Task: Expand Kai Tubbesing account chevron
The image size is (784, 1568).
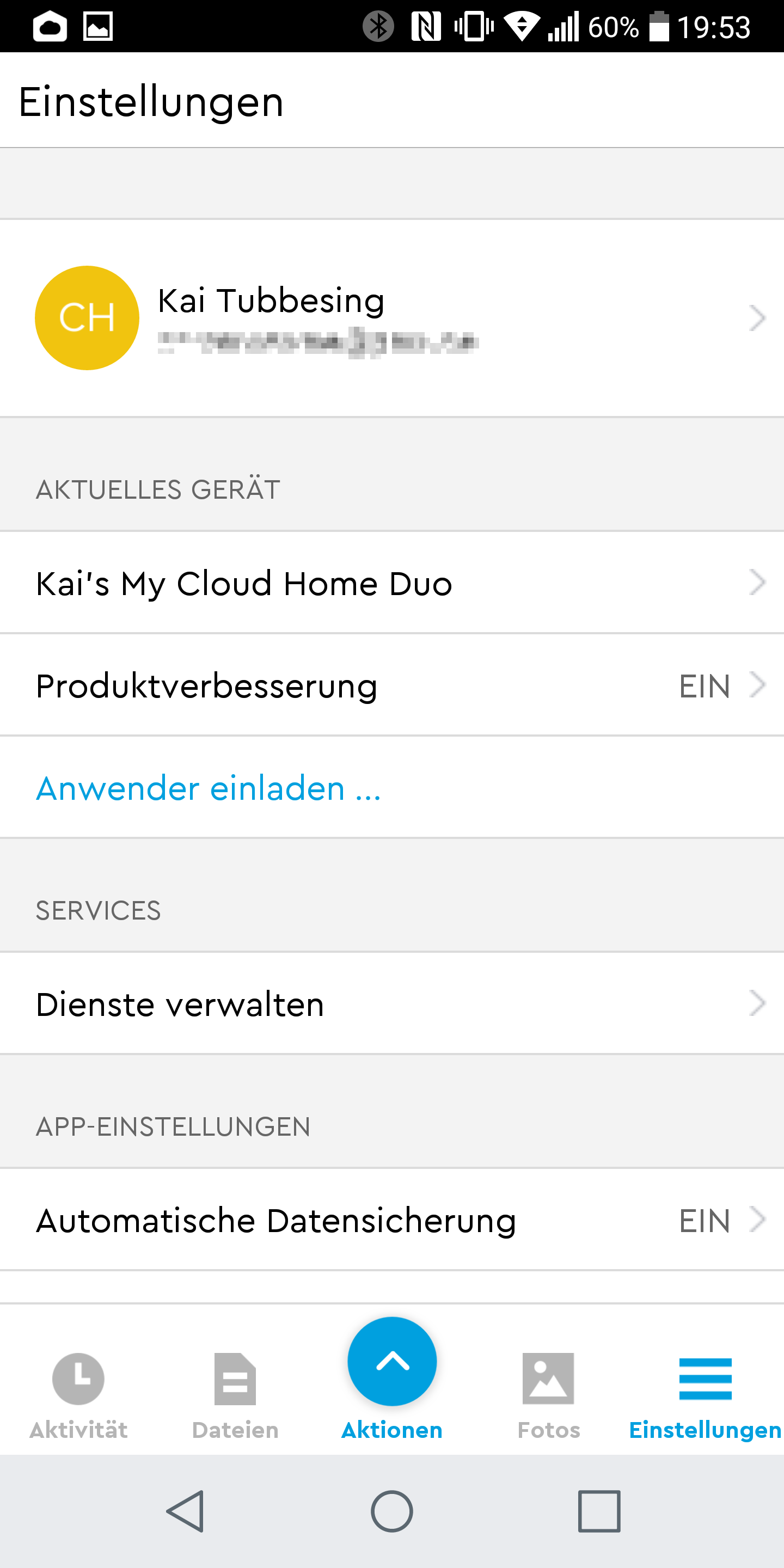Action: click(x=757, y=318)
